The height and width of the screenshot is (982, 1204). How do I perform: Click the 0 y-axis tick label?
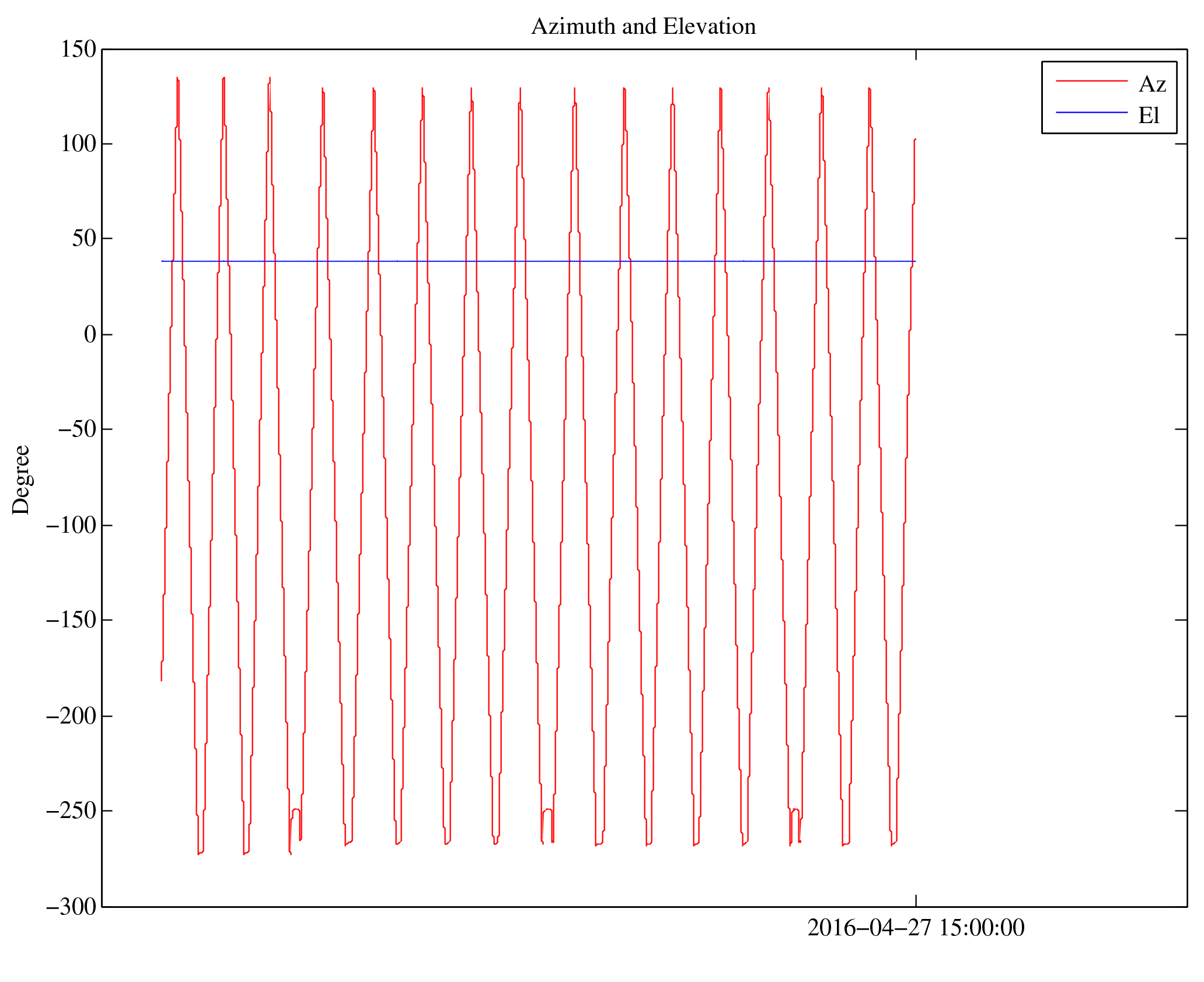[x=90, y=335]
